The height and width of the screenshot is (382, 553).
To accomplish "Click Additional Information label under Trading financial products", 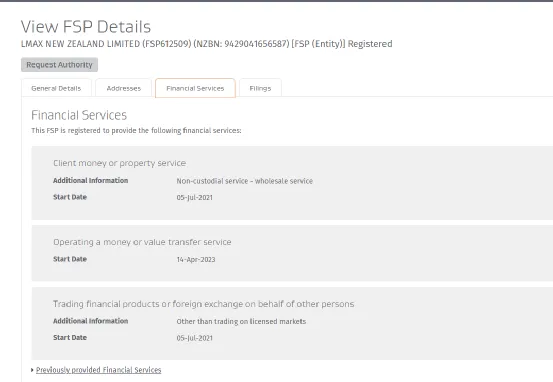I will click(x=91, y=321).
